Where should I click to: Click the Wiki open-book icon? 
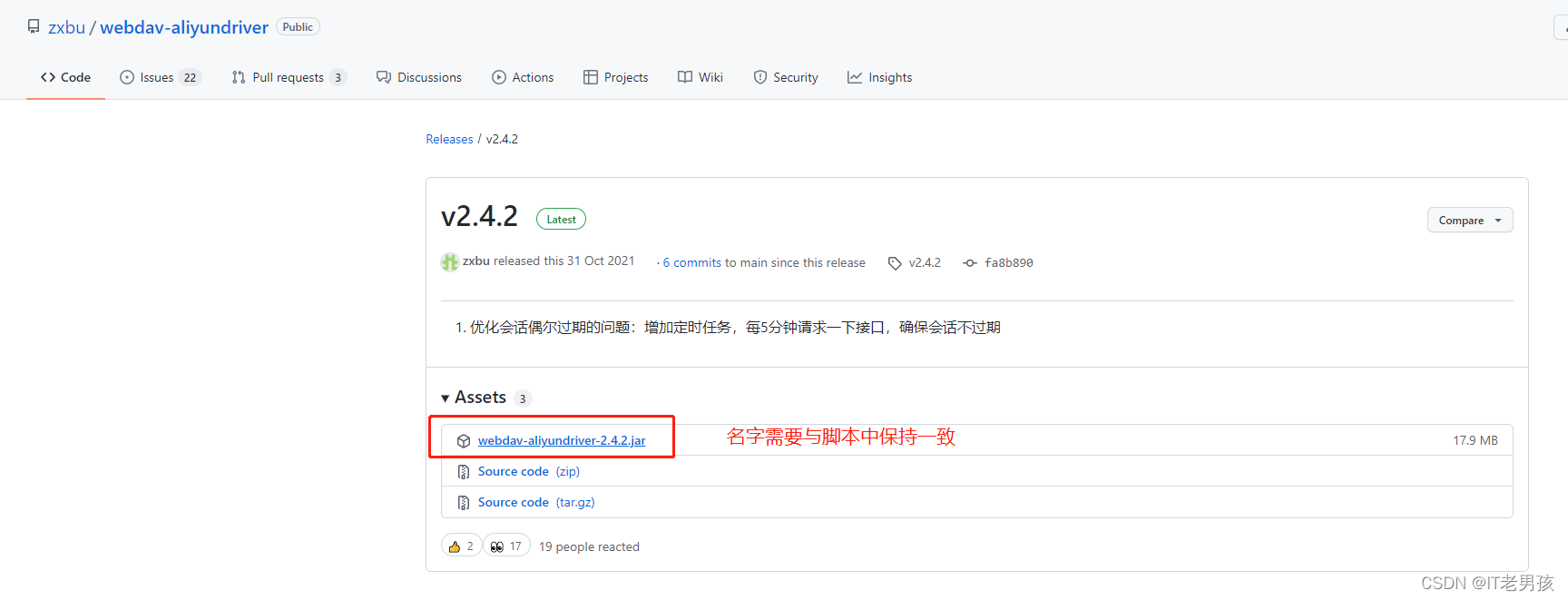685,77
